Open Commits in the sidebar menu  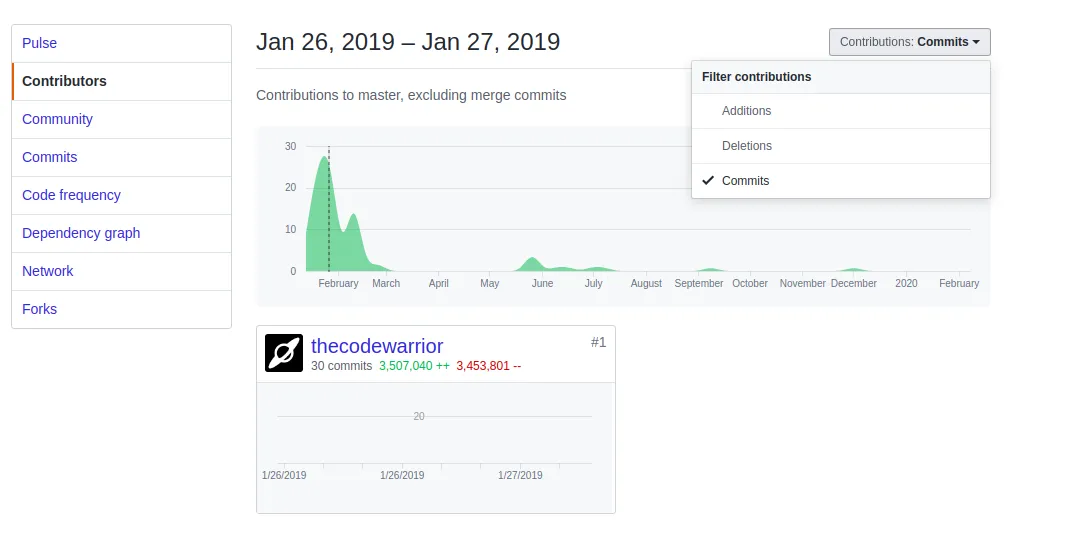click(x=50, y=157)
